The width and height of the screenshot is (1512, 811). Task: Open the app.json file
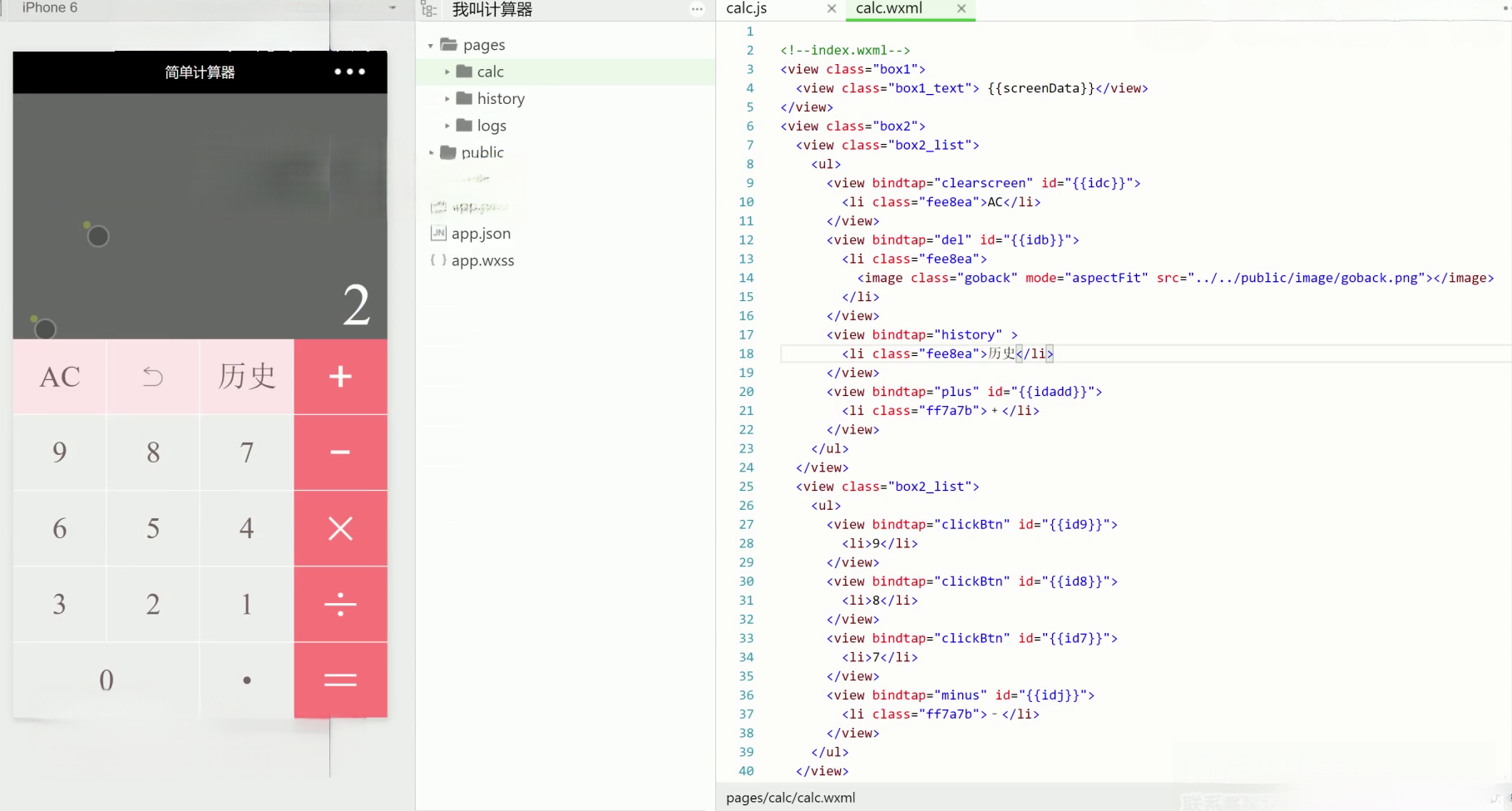[481, 234]
